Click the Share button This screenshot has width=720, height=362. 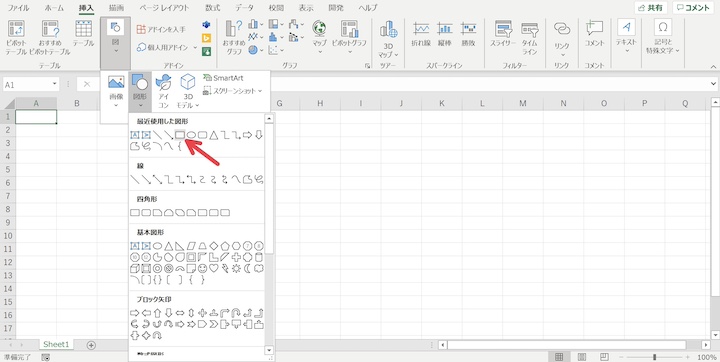tap(650, 8)
